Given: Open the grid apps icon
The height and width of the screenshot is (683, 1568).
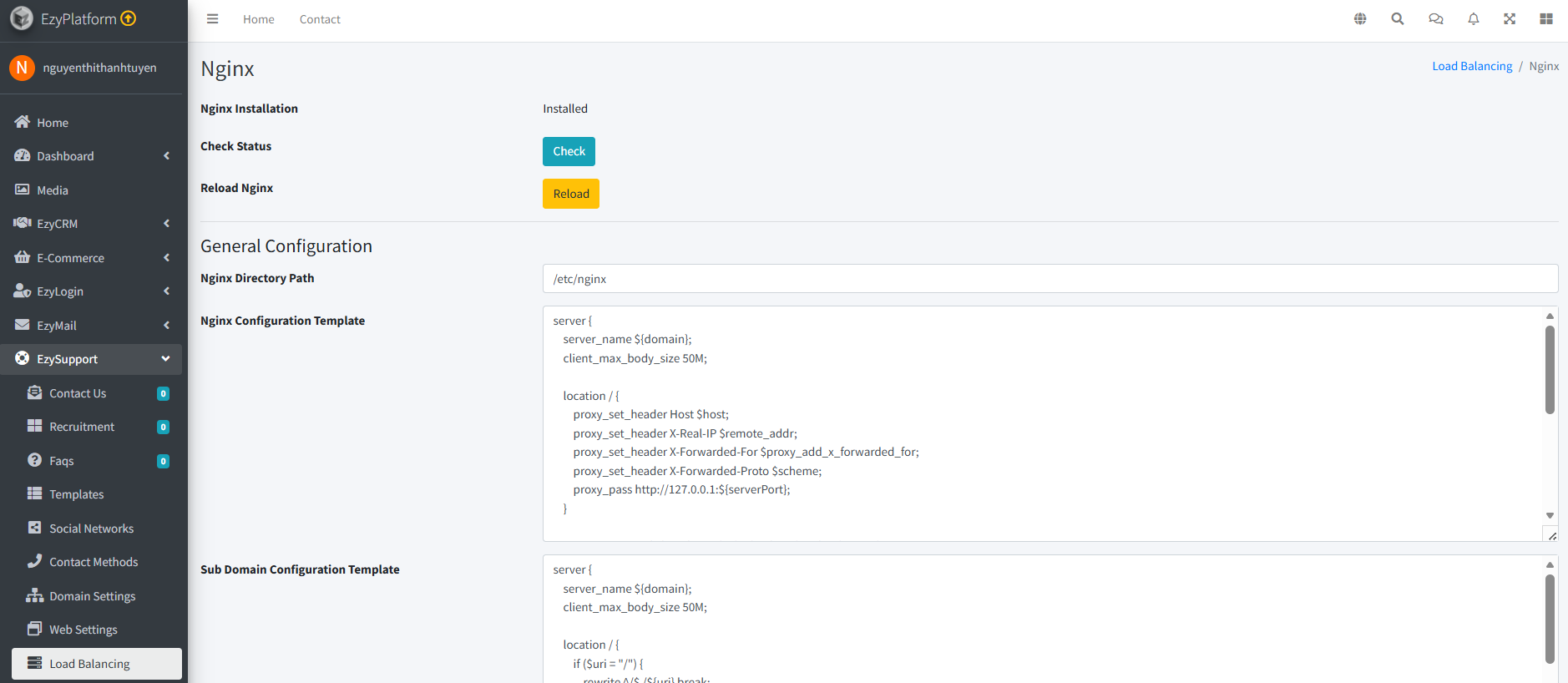Looking at the screenshot, I should (1545, 19).
